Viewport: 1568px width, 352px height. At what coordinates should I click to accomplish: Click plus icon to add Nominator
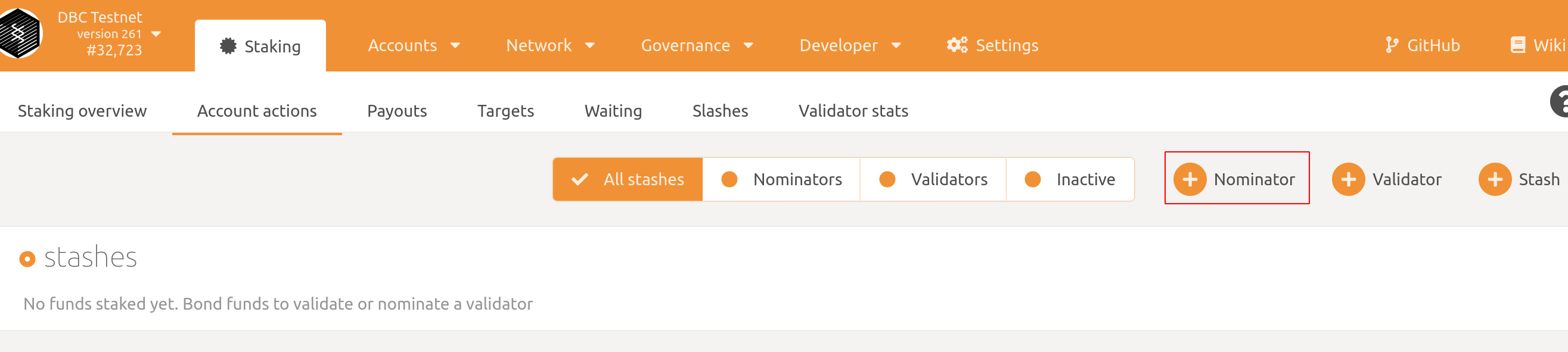pyautogui.click(x=1190, y=179)
